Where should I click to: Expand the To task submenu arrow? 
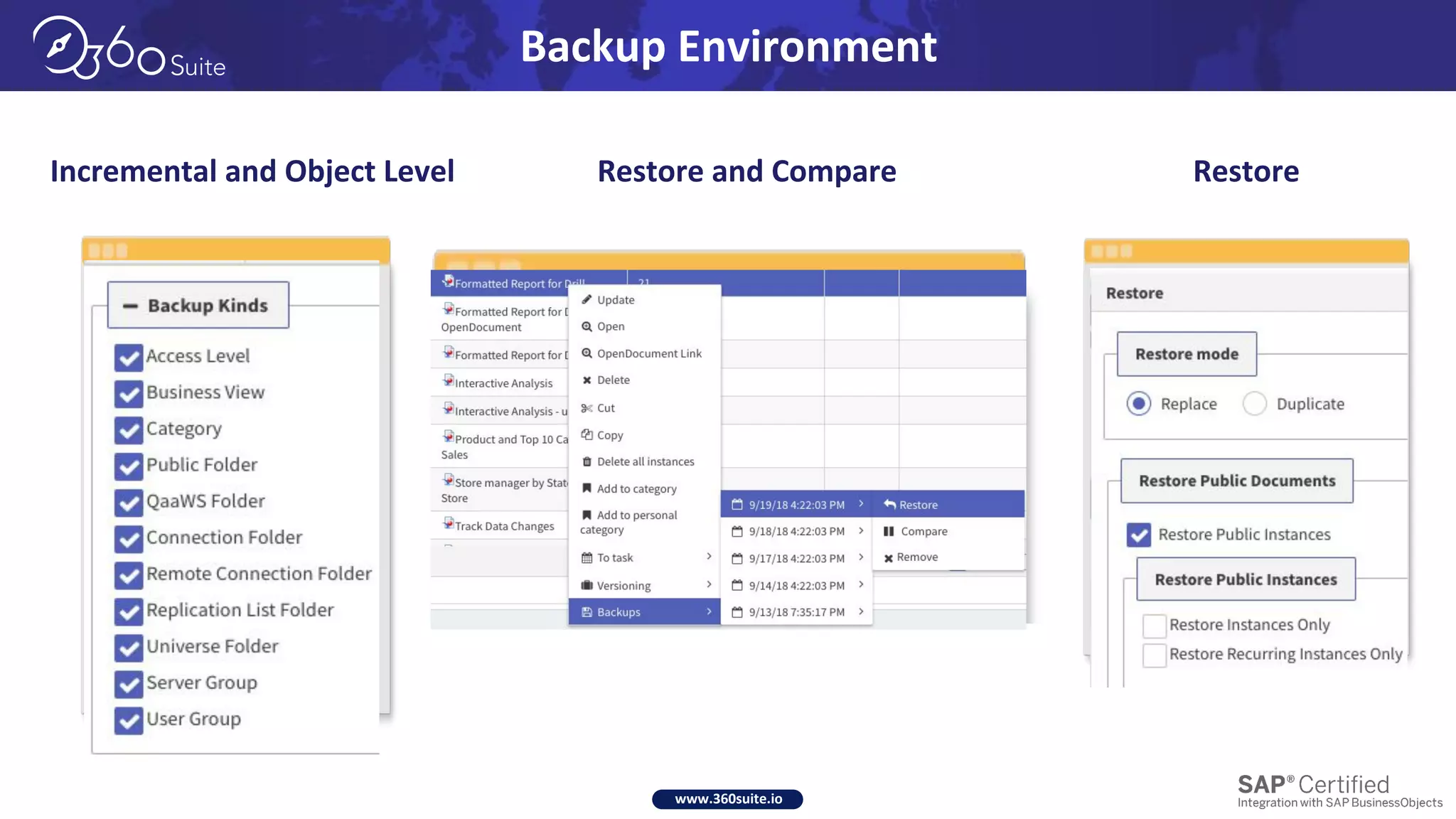click(709, 557)
